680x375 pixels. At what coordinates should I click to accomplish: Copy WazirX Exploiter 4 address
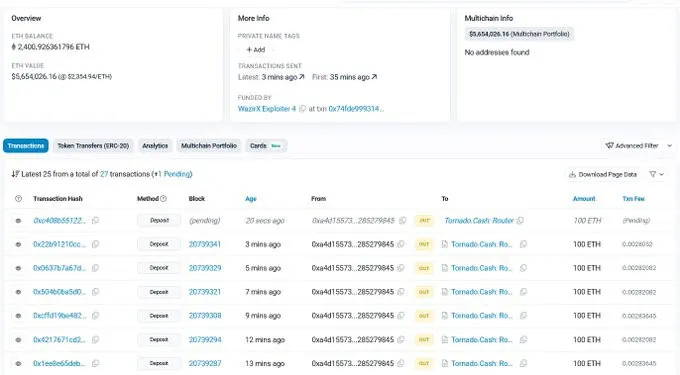click(303, 109)
